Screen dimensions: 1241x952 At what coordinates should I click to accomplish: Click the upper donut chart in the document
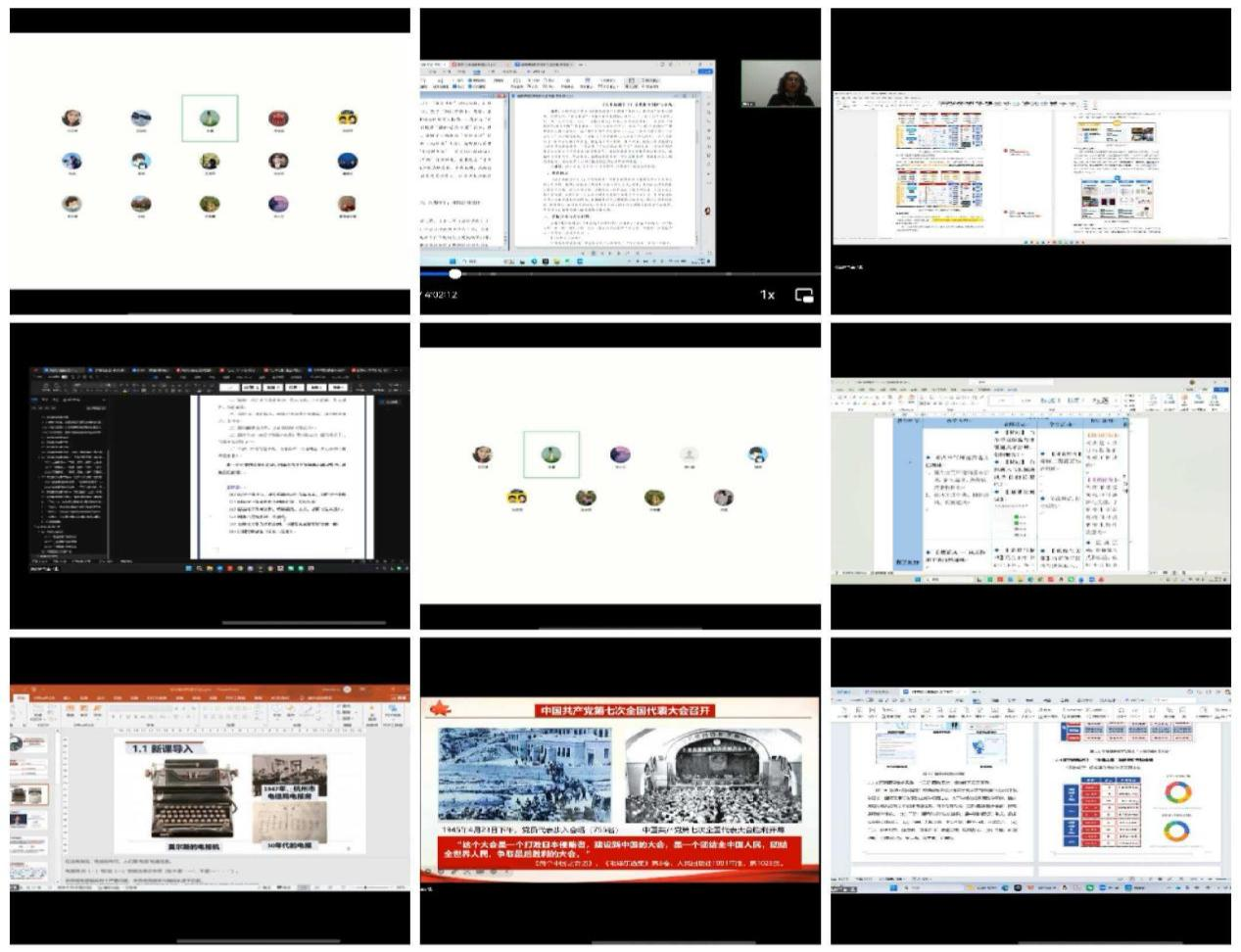1176,793
